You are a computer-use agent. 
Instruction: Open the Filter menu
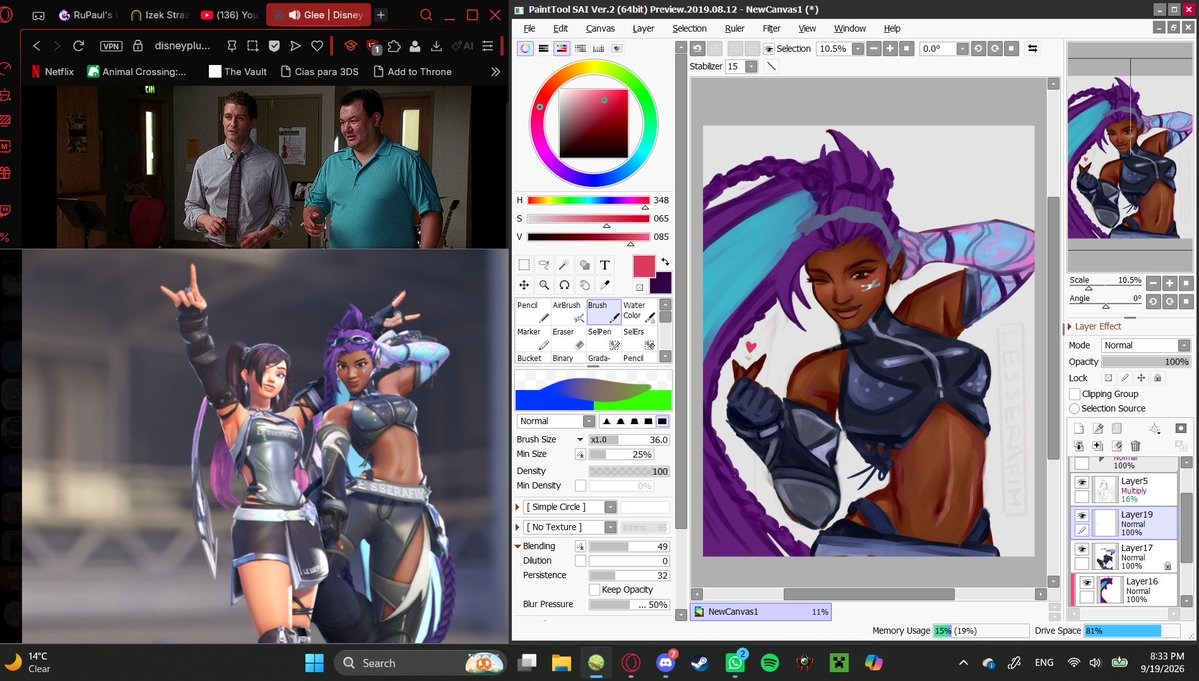[x=772, y=28]
